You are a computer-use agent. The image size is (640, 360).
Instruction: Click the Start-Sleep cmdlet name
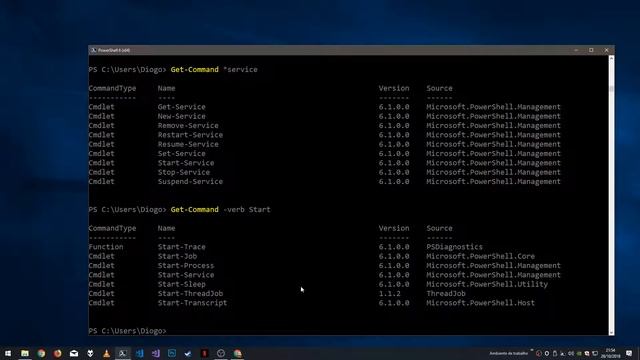point(182,284)
